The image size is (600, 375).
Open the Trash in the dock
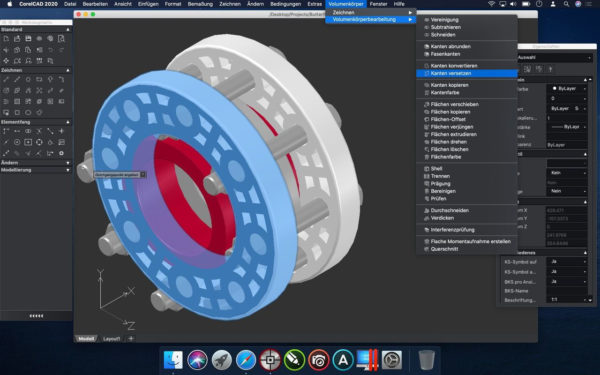click(426, 360)
